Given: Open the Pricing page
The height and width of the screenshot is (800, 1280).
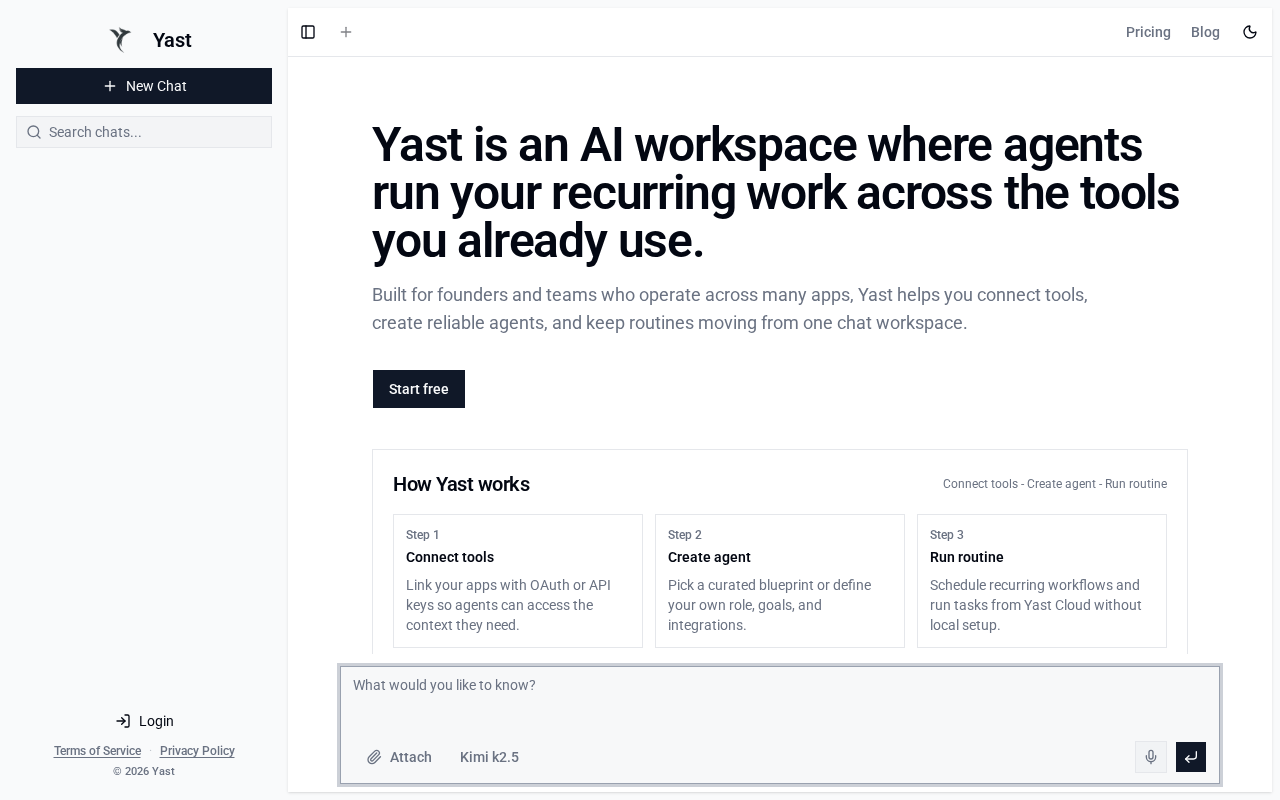Looking at the screenshot, I should pos(1148,32).
